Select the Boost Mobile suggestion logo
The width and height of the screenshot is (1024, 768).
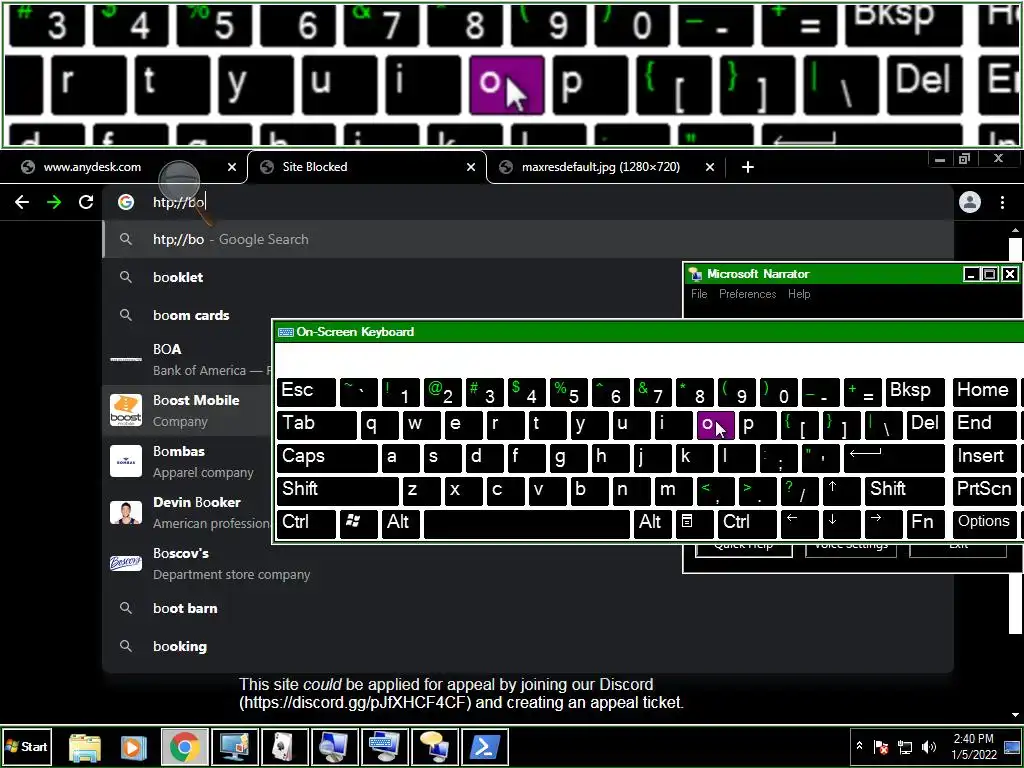pyautogui.click(x=126, y=410)
